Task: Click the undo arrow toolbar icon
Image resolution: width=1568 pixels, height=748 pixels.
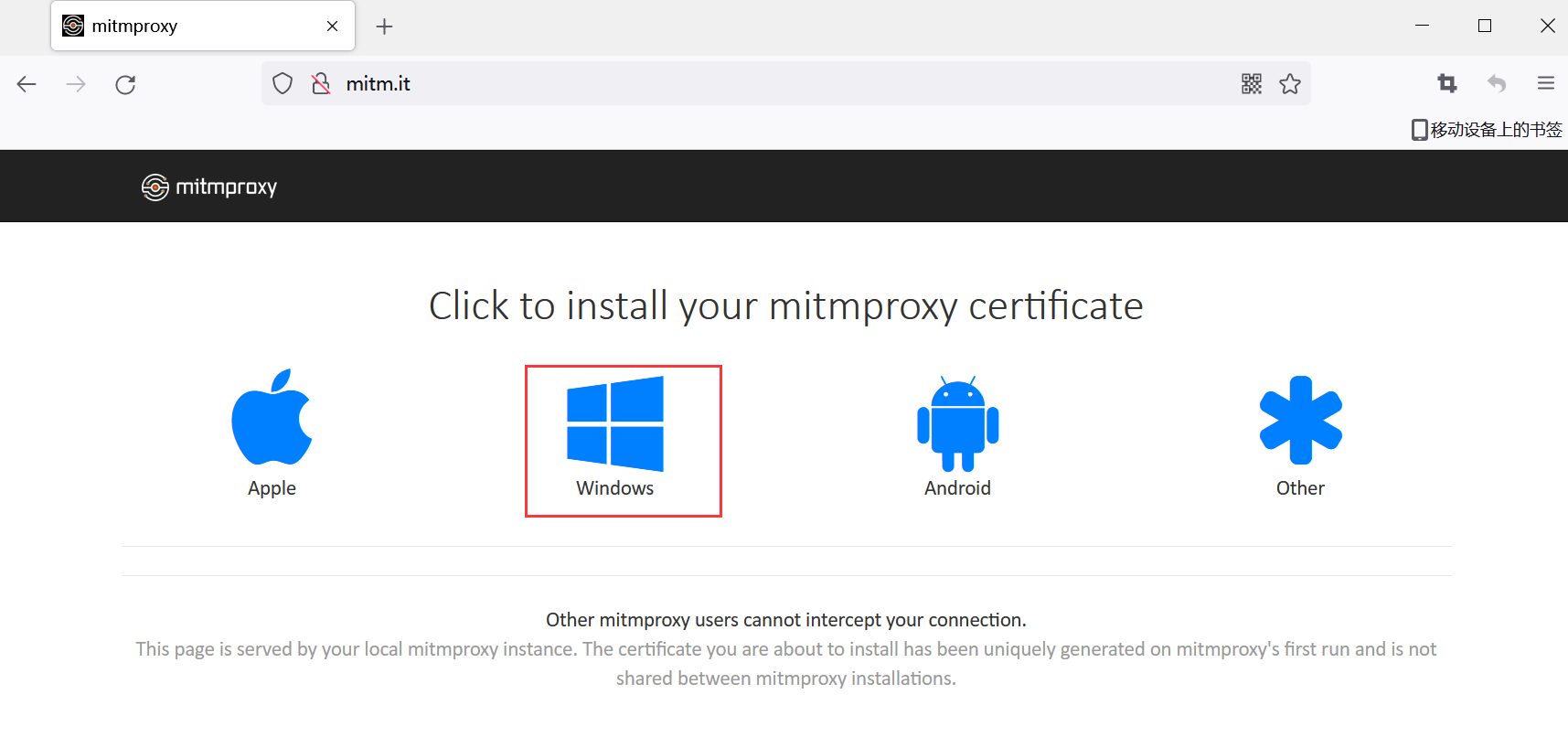Action: [1497, 84]
